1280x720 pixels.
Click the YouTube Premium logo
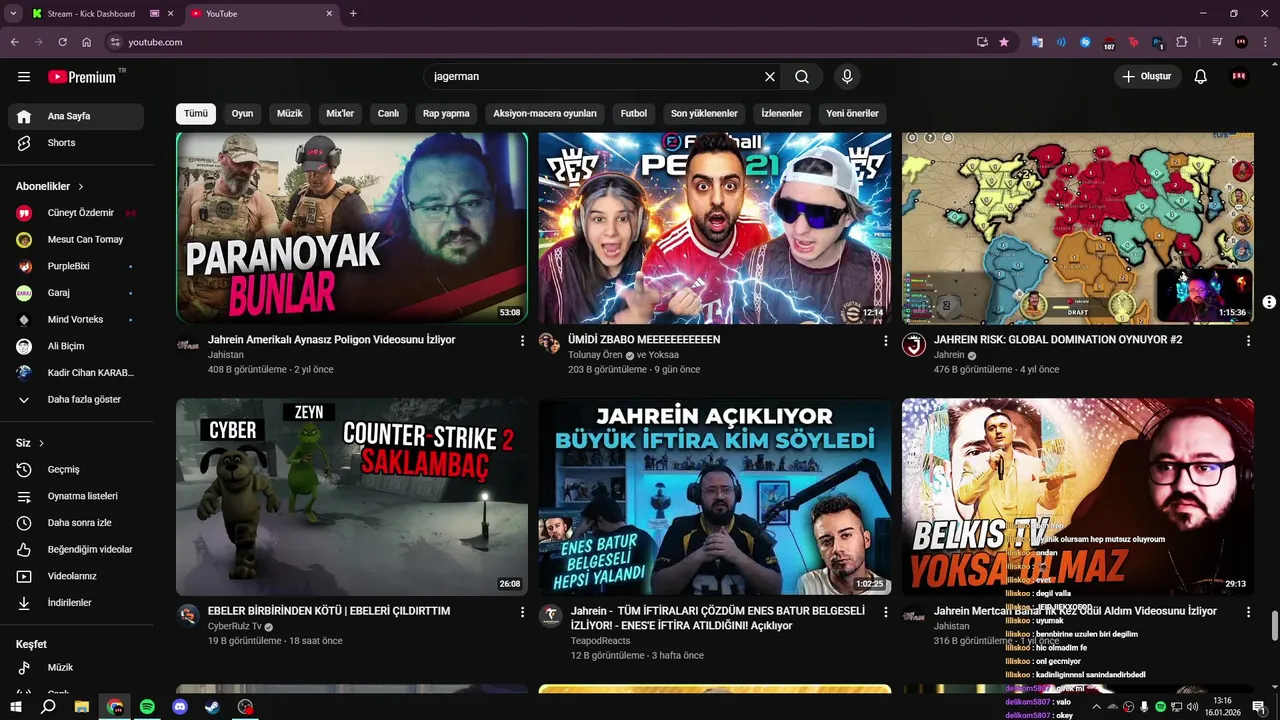click(84, 77)
